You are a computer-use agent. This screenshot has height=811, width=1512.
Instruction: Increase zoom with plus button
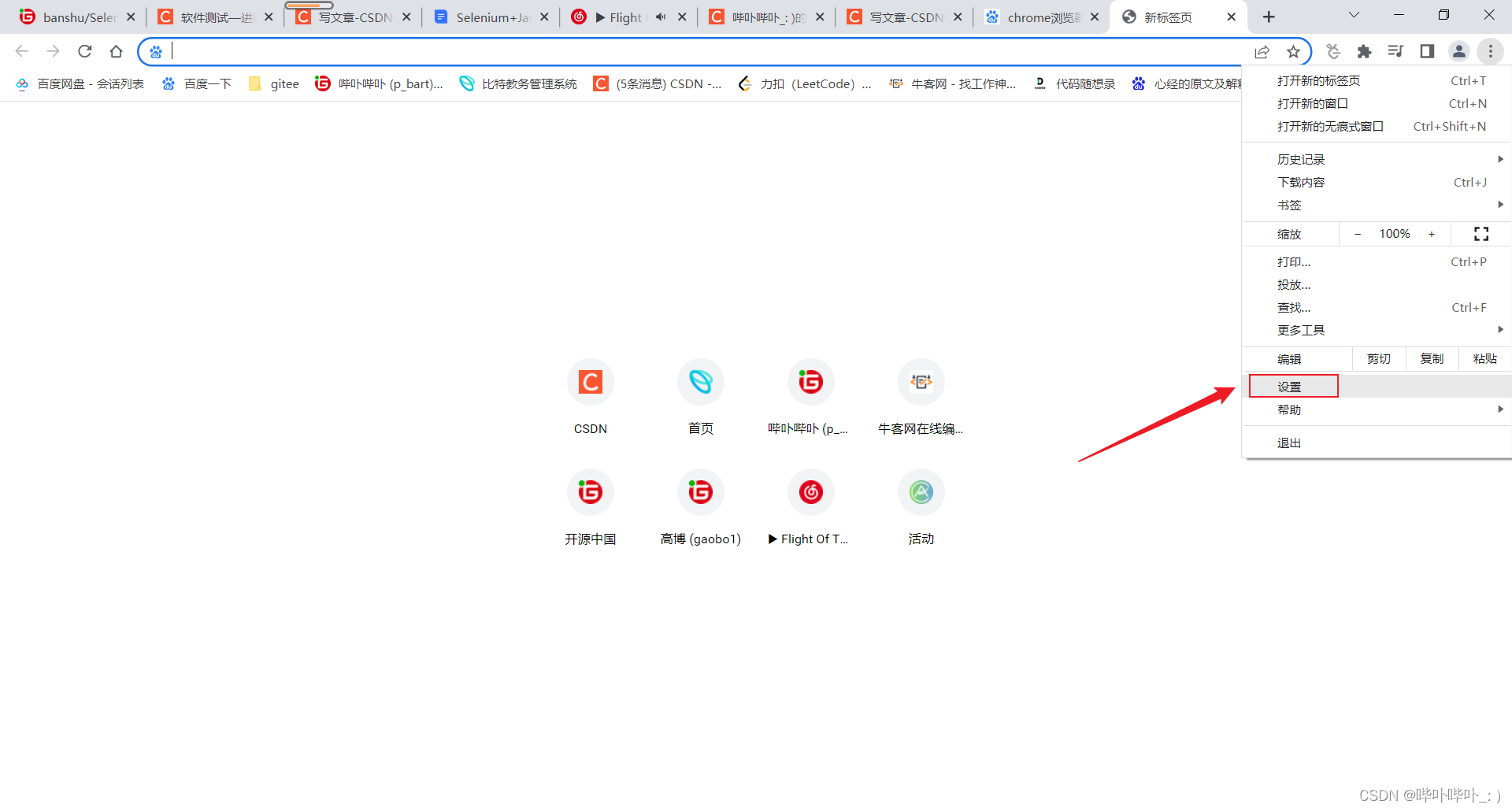(1432, 234)
